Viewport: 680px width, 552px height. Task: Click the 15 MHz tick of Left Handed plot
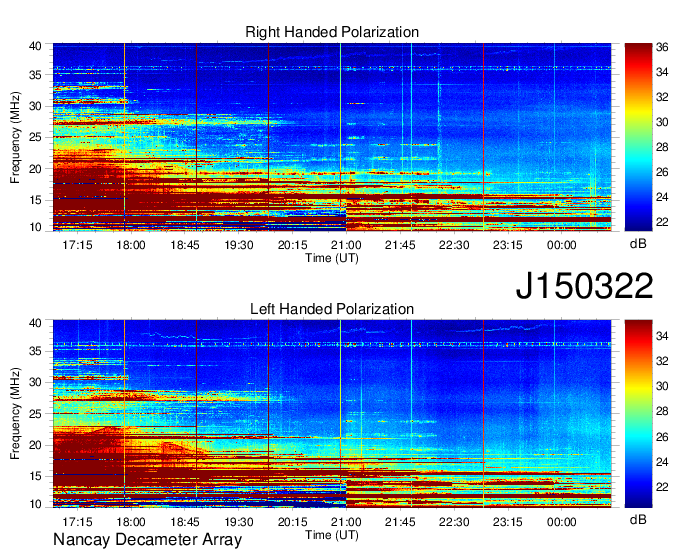[35, 477]
